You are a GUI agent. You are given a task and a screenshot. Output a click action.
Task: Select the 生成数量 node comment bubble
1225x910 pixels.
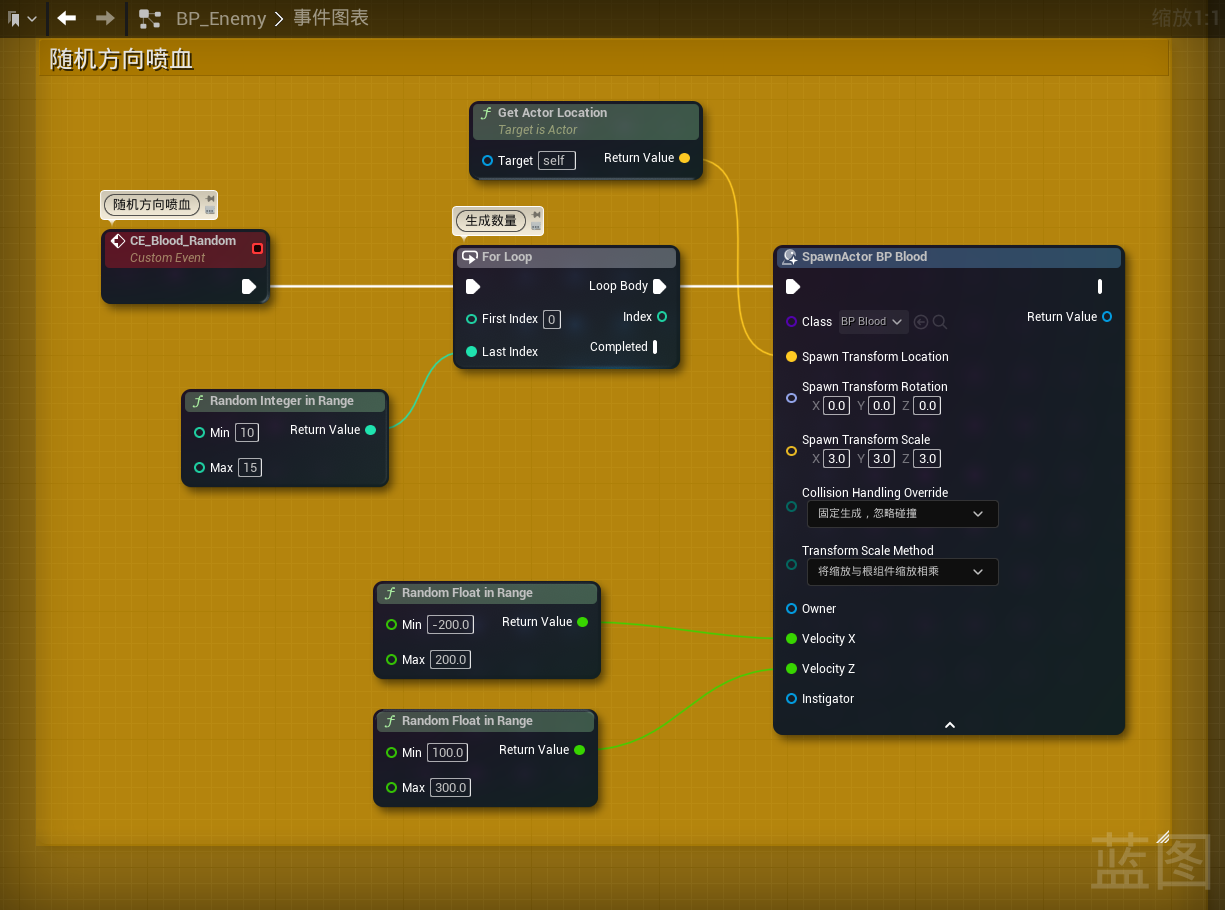pos(490,220)
